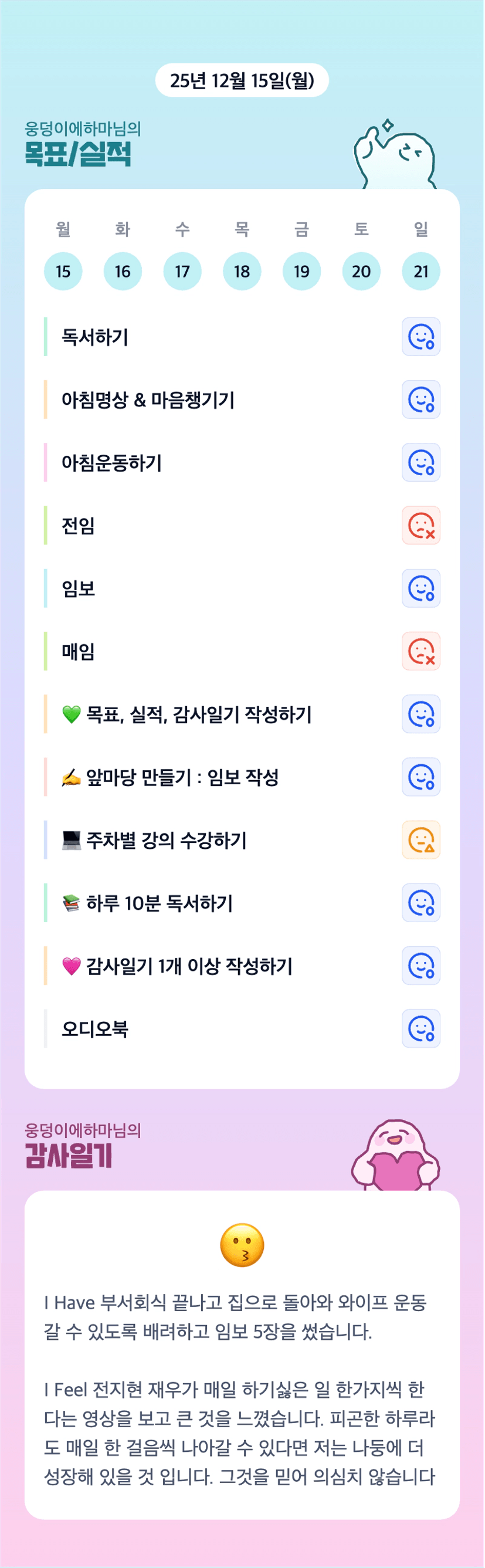
Task: Click the orange partial-face icon for 주차별 강의 수강하기
Action: [420, 840]
